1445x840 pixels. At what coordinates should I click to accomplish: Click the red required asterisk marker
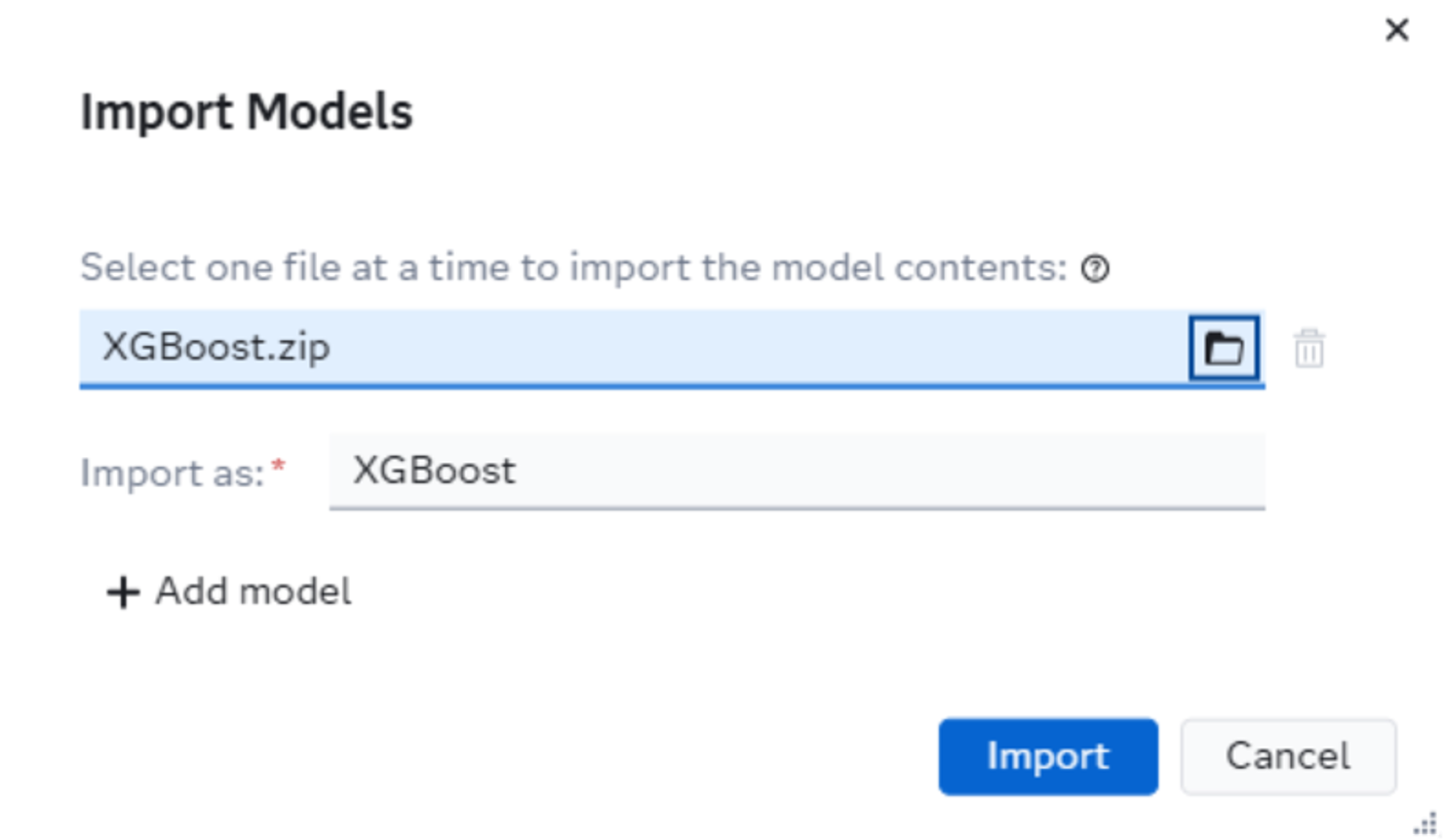point(279,467)
